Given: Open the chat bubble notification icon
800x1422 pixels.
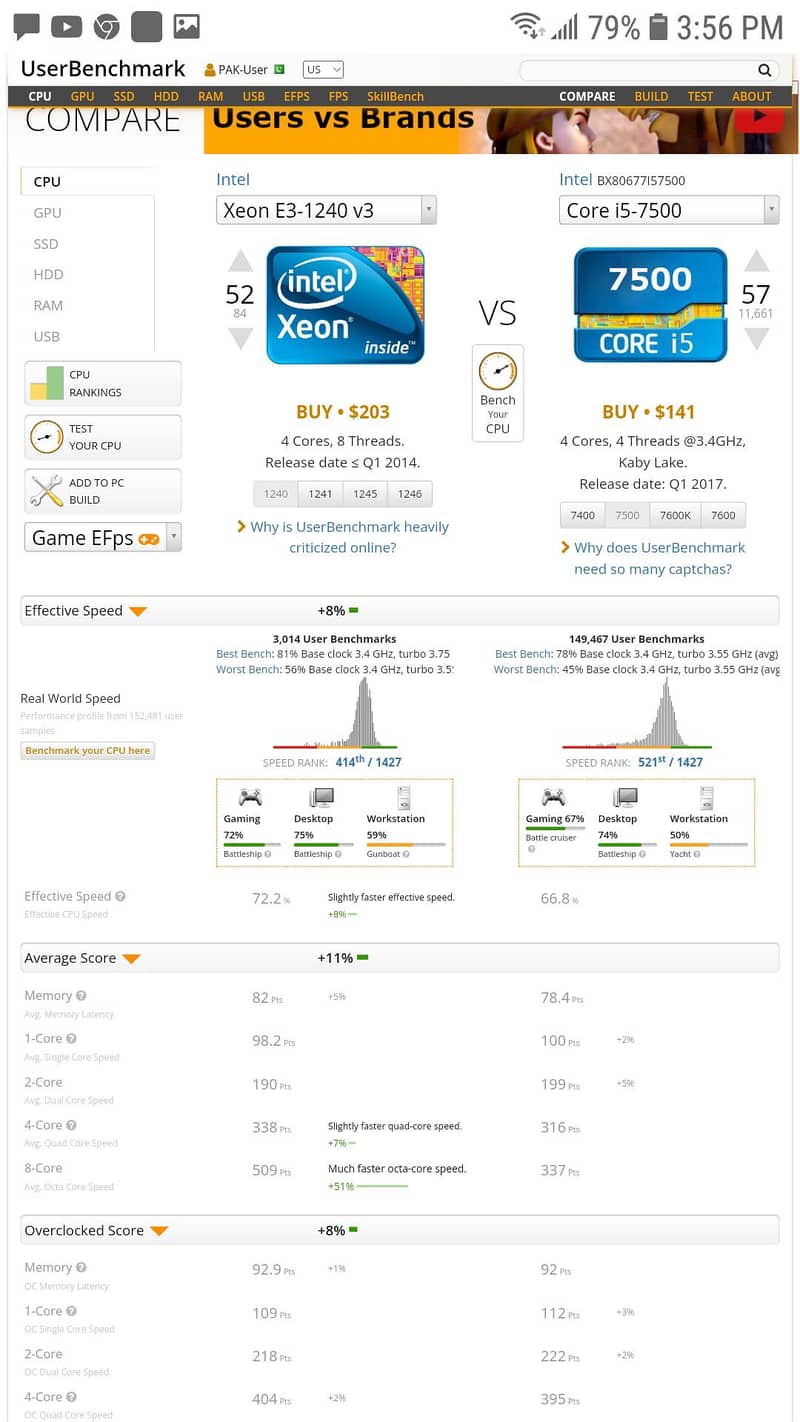Looking at the screenshot, I should pyautogui.click(x=27, y=26).
